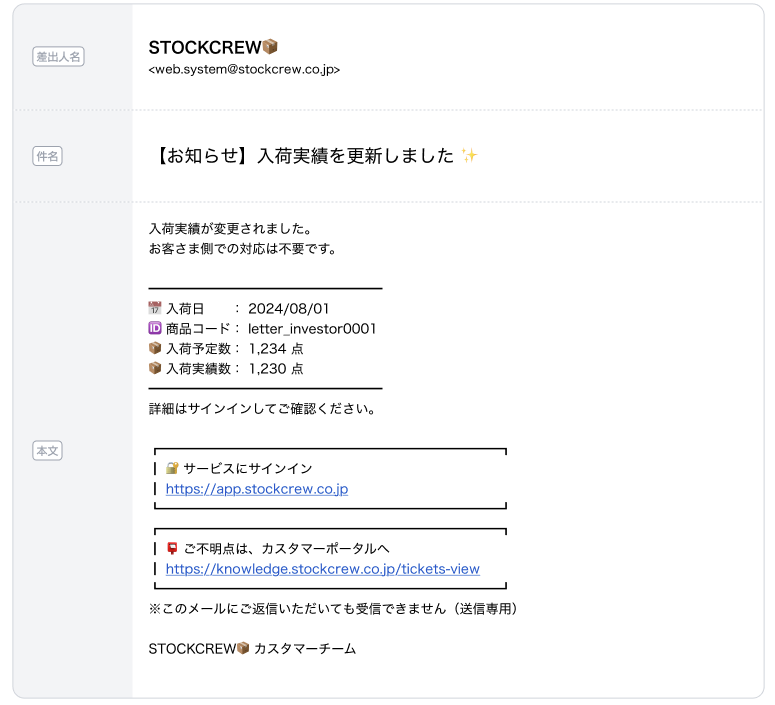The image size is (775, 705).
Task: Click the lock icon beside サービスにサインイン
Action: coord(172,468)
